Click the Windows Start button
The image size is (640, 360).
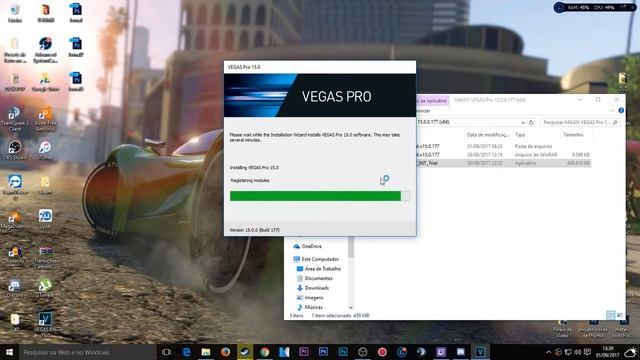(9, 352)
